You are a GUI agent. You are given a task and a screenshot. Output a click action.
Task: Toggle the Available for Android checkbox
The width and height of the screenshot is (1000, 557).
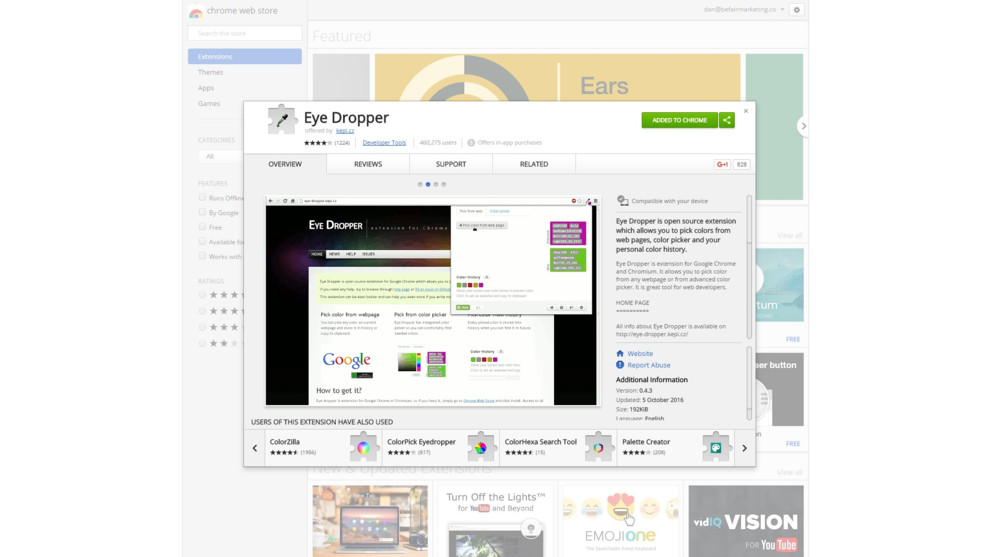[x=202, y=242]
